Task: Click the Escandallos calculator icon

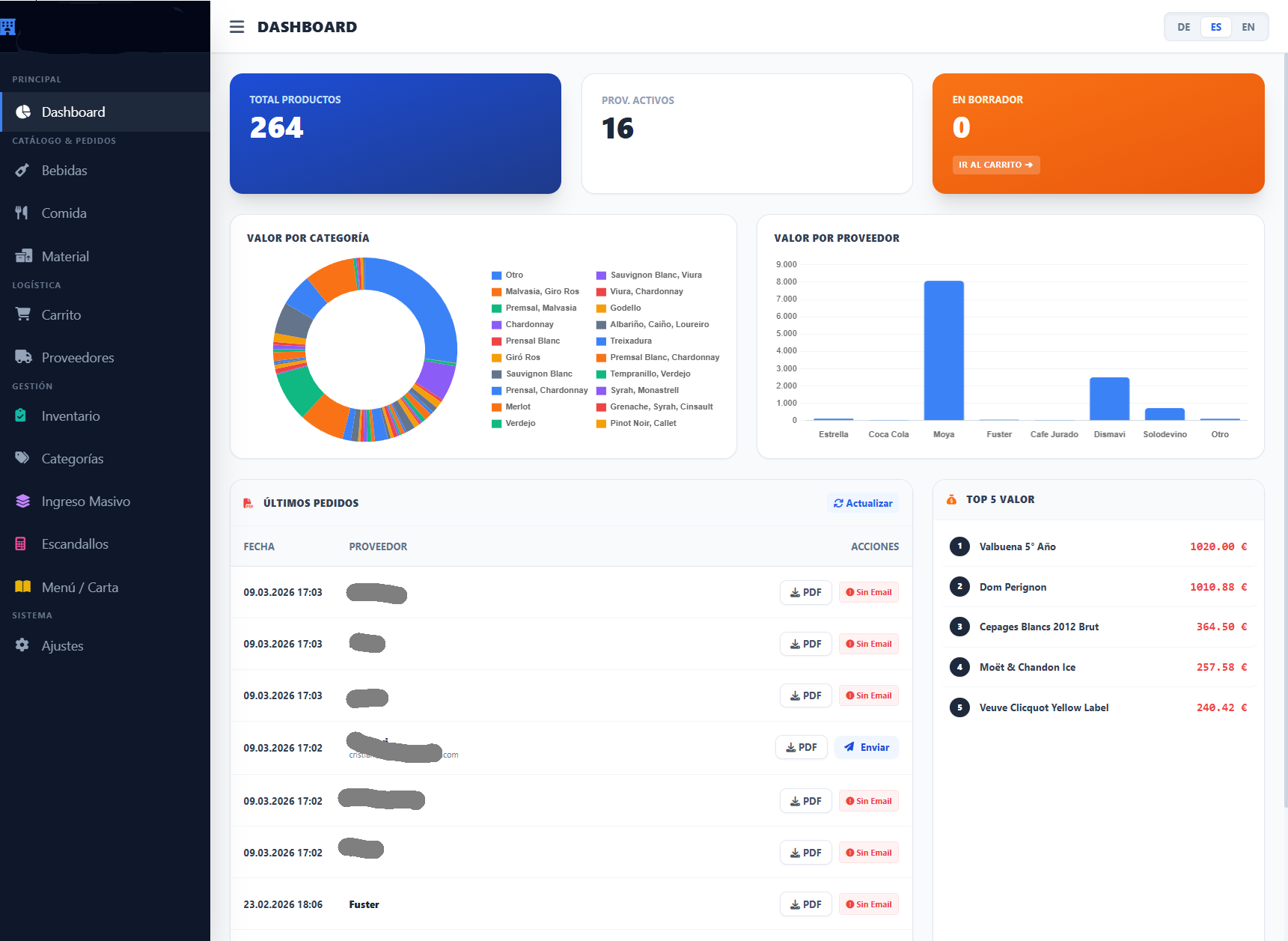Action: point(22,543)
